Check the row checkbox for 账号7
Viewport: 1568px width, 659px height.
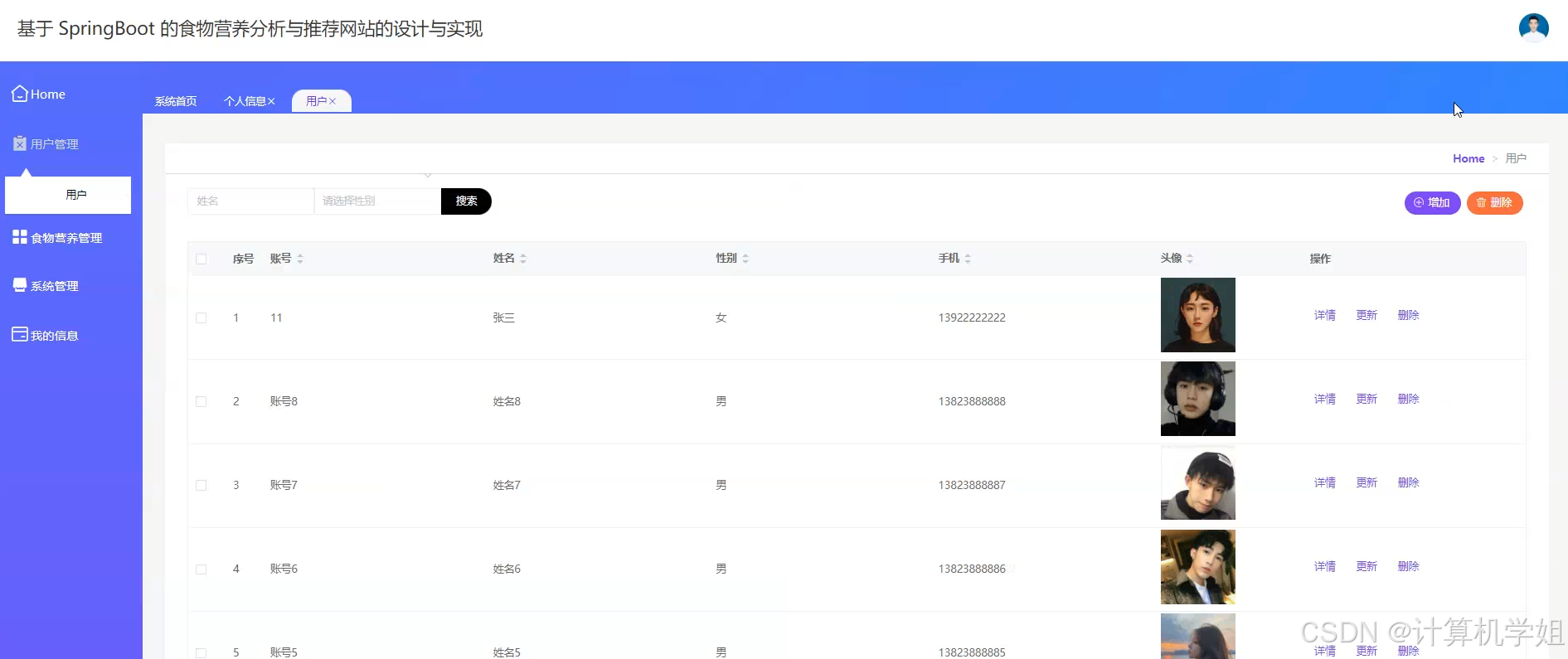click(201, 485)
